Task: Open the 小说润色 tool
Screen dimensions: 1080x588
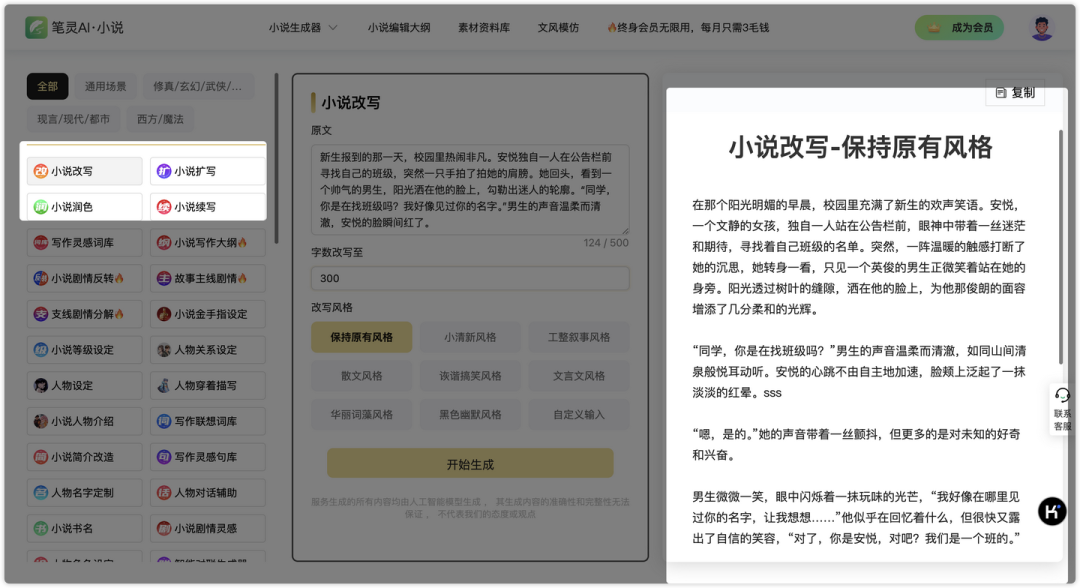Action: pos(84,205)
